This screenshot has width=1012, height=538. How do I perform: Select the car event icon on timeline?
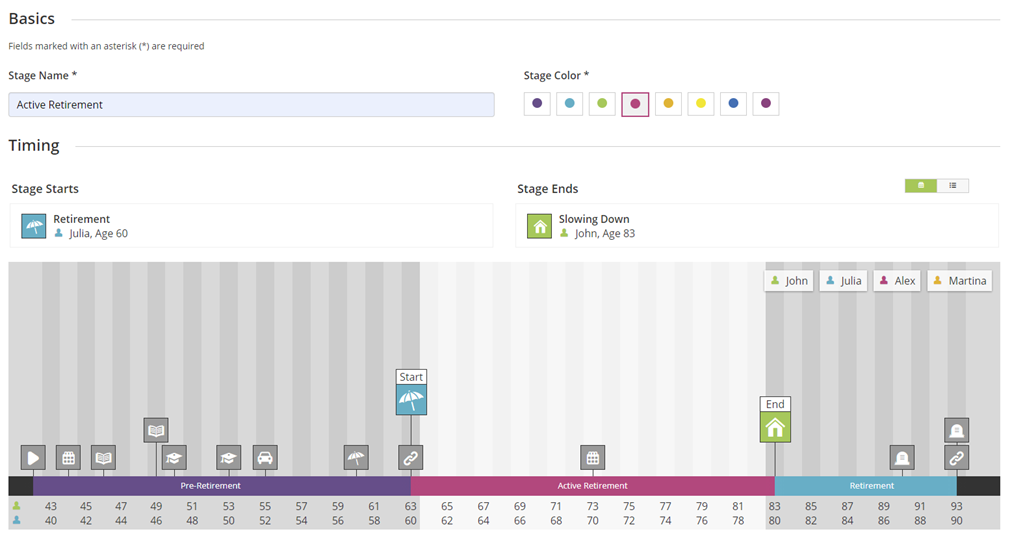[265, 458]
